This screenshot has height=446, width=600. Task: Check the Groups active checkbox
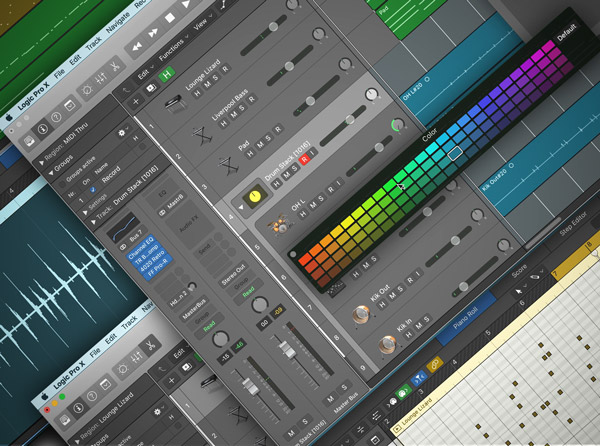point(62,185)
